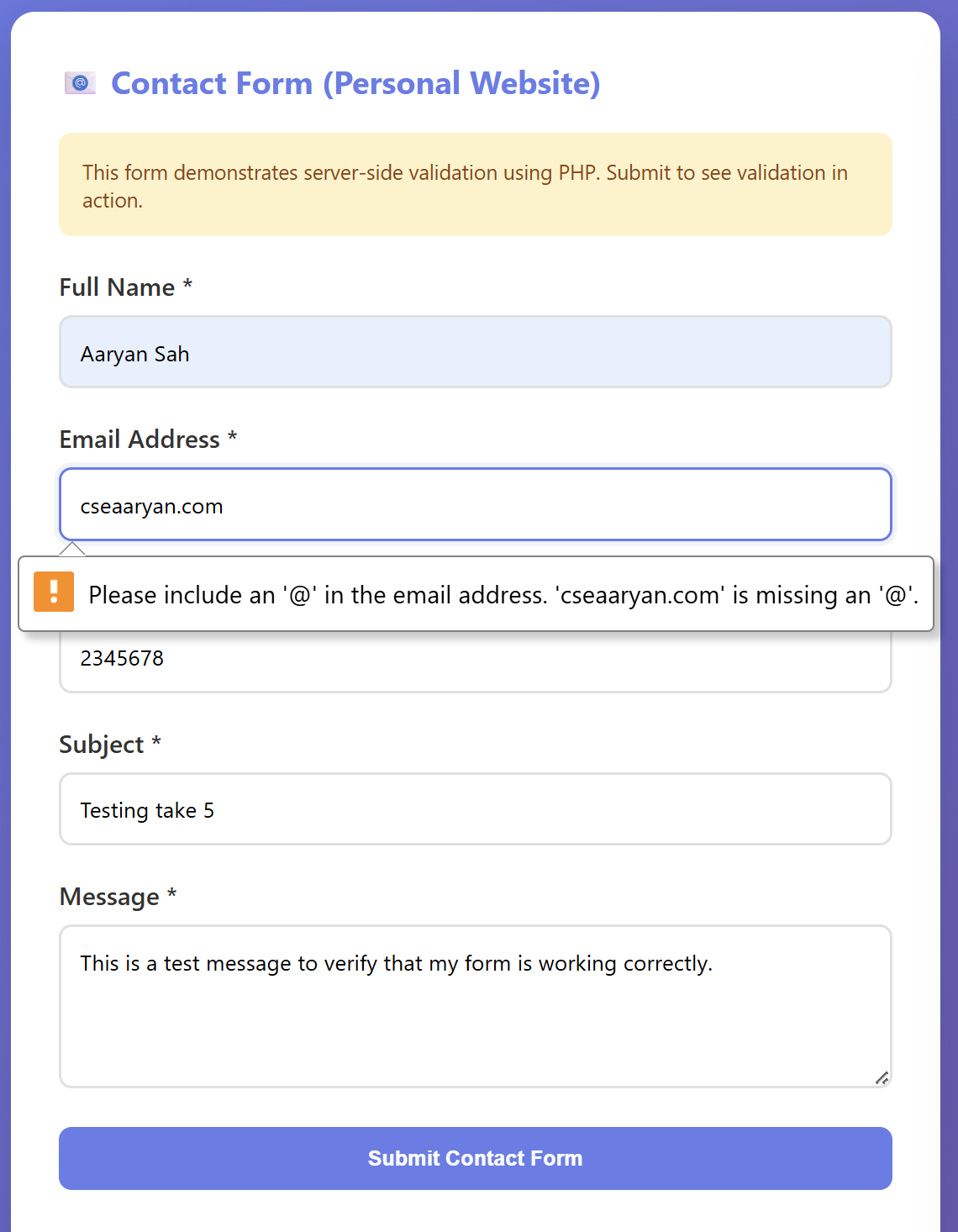Click the textarea resize handle
The image size is (958, 1232).
(882, 1078)
